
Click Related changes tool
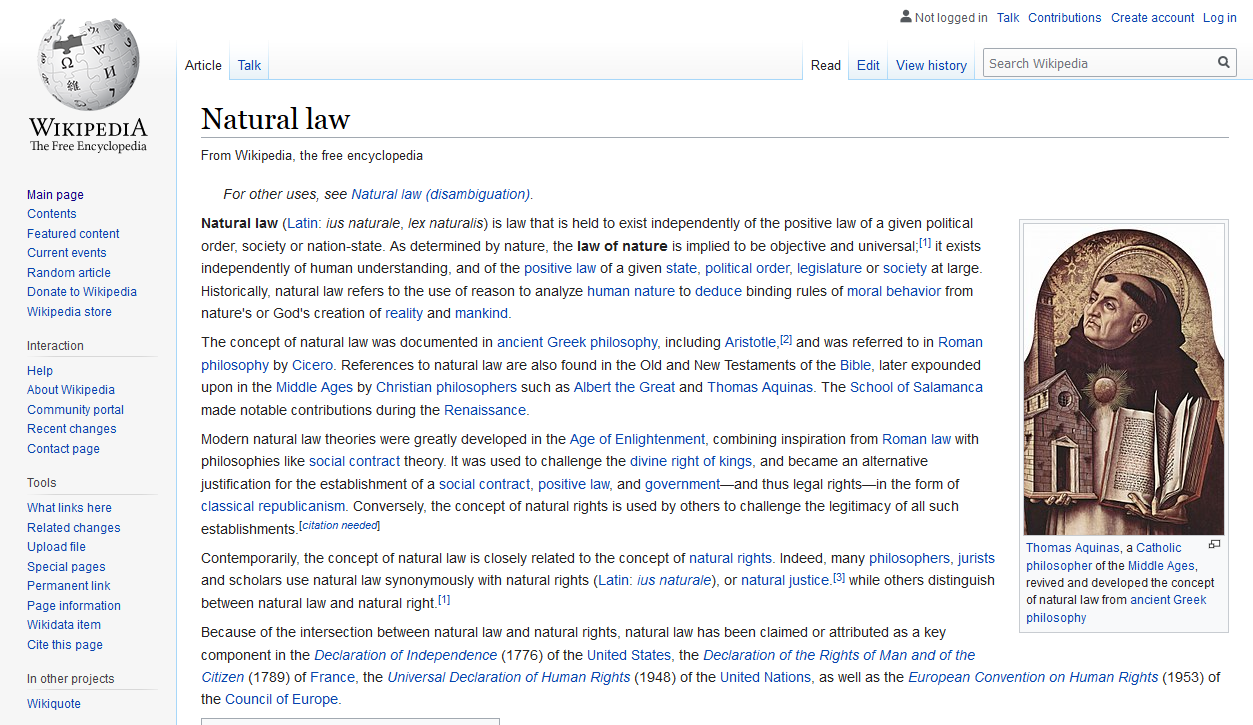[x=73, y=528]
